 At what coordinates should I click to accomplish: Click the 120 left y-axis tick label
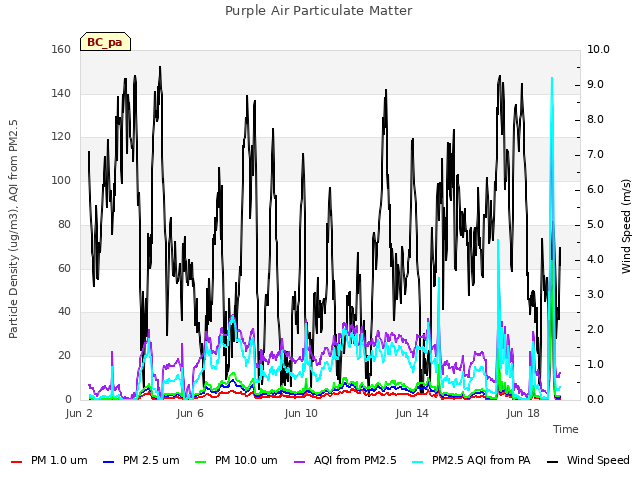click(x=61, y=137)
